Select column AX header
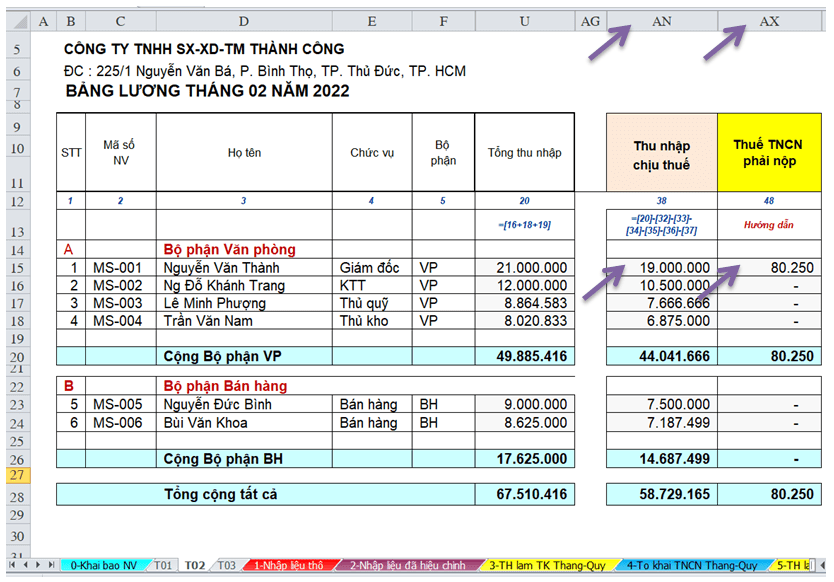Image resolution: width=834 pixels, height=582 pixels. pos(769,21)
